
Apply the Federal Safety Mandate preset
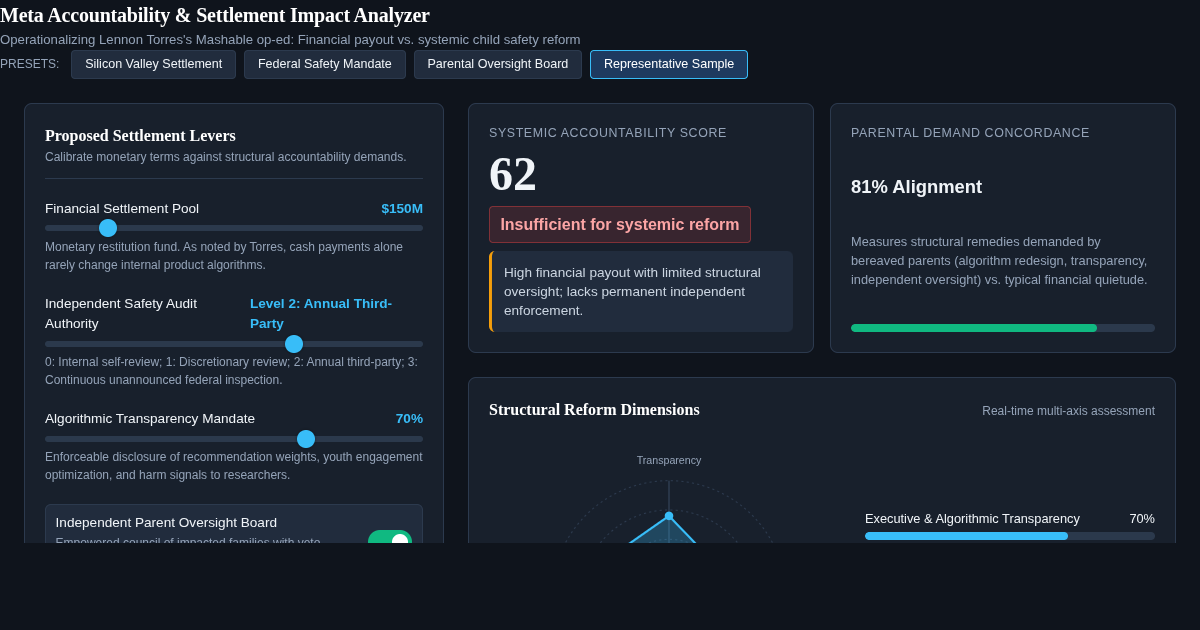pyautogui.click(x=325, y=64)
